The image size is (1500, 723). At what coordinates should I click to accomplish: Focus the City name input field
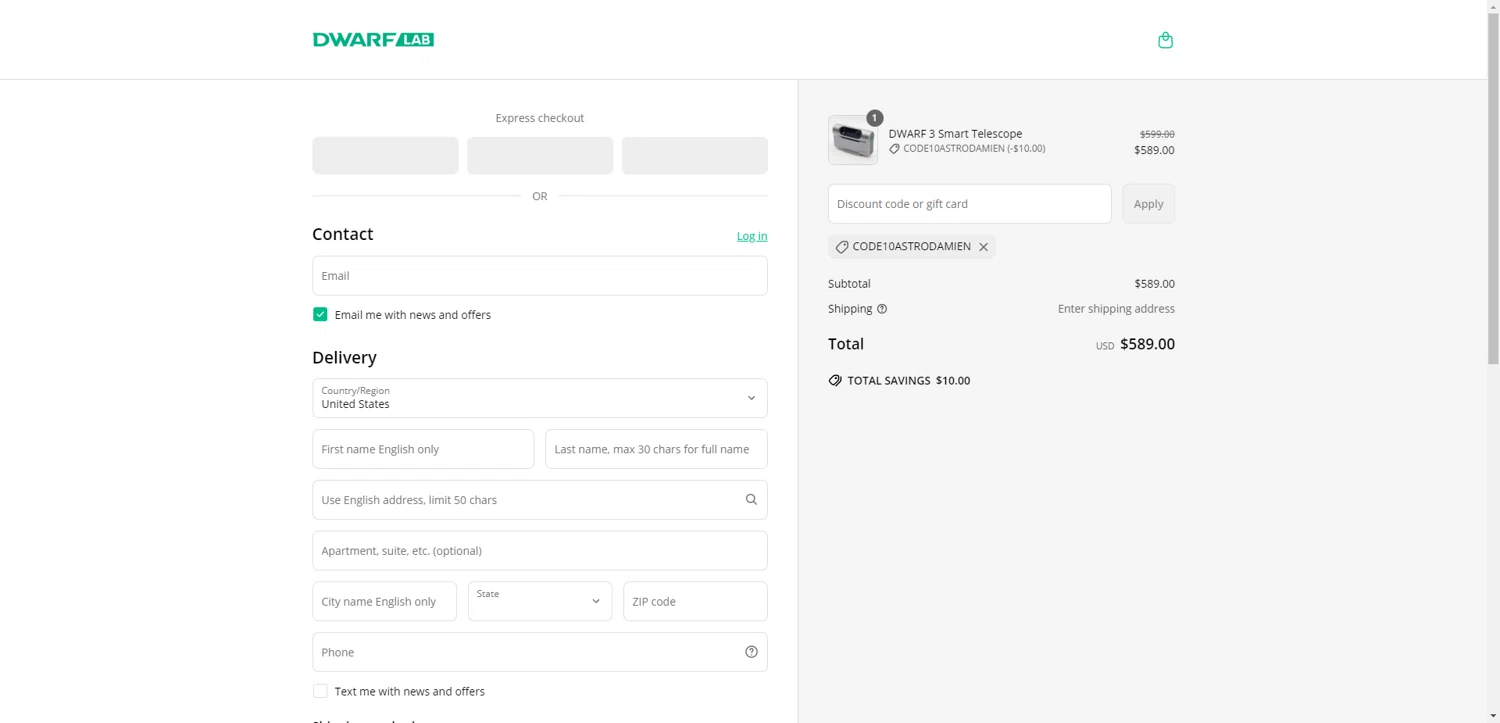point(384,601)
